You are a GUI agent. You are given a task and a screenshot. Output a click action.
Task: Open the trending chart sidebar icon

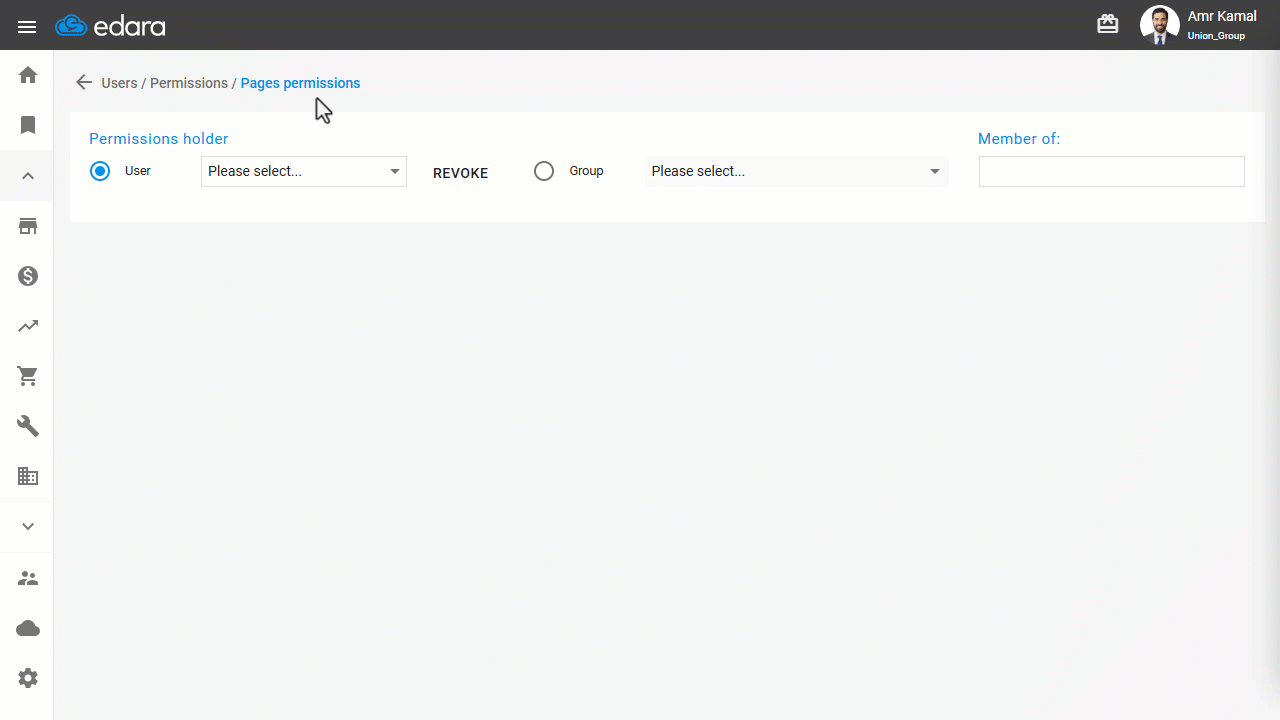(28, 326)
